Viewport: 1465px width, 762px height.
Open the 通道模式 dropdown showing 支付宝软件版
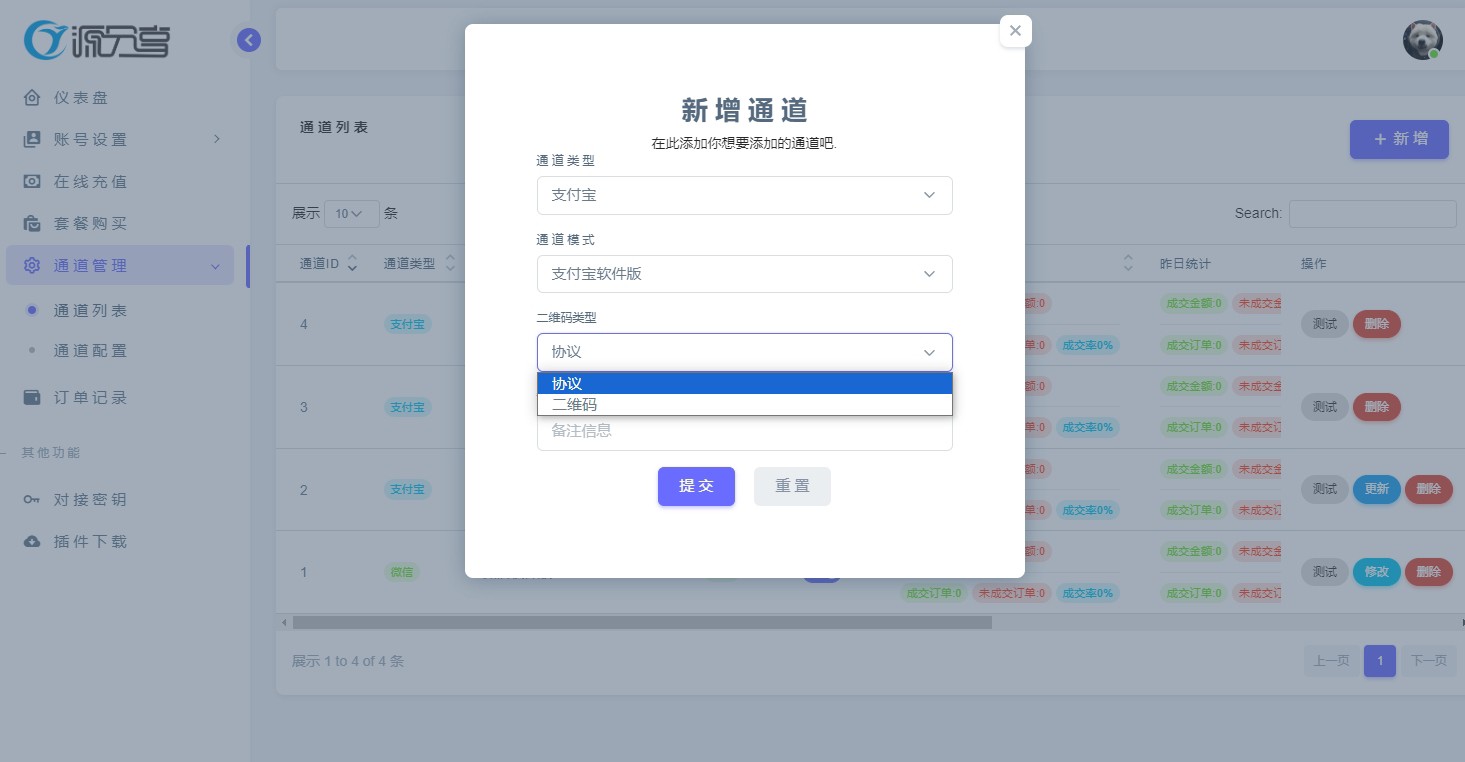(744, 273)
